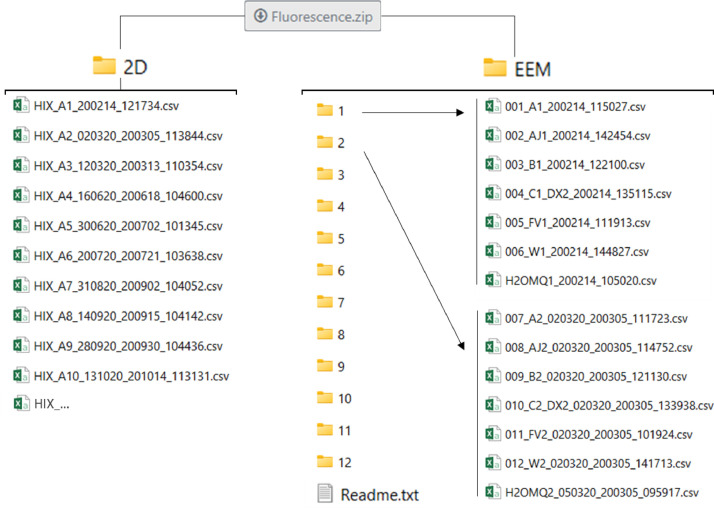Viewport: 714px width, 508px height.
Task: Open folder 6 in EEM
Action: 331,270
